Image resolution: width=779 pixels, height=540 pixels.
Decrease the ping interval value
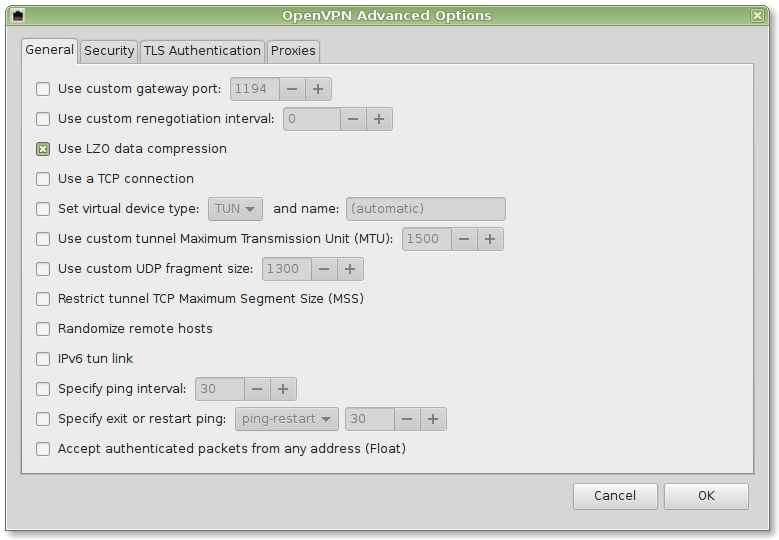coord(257,389)
